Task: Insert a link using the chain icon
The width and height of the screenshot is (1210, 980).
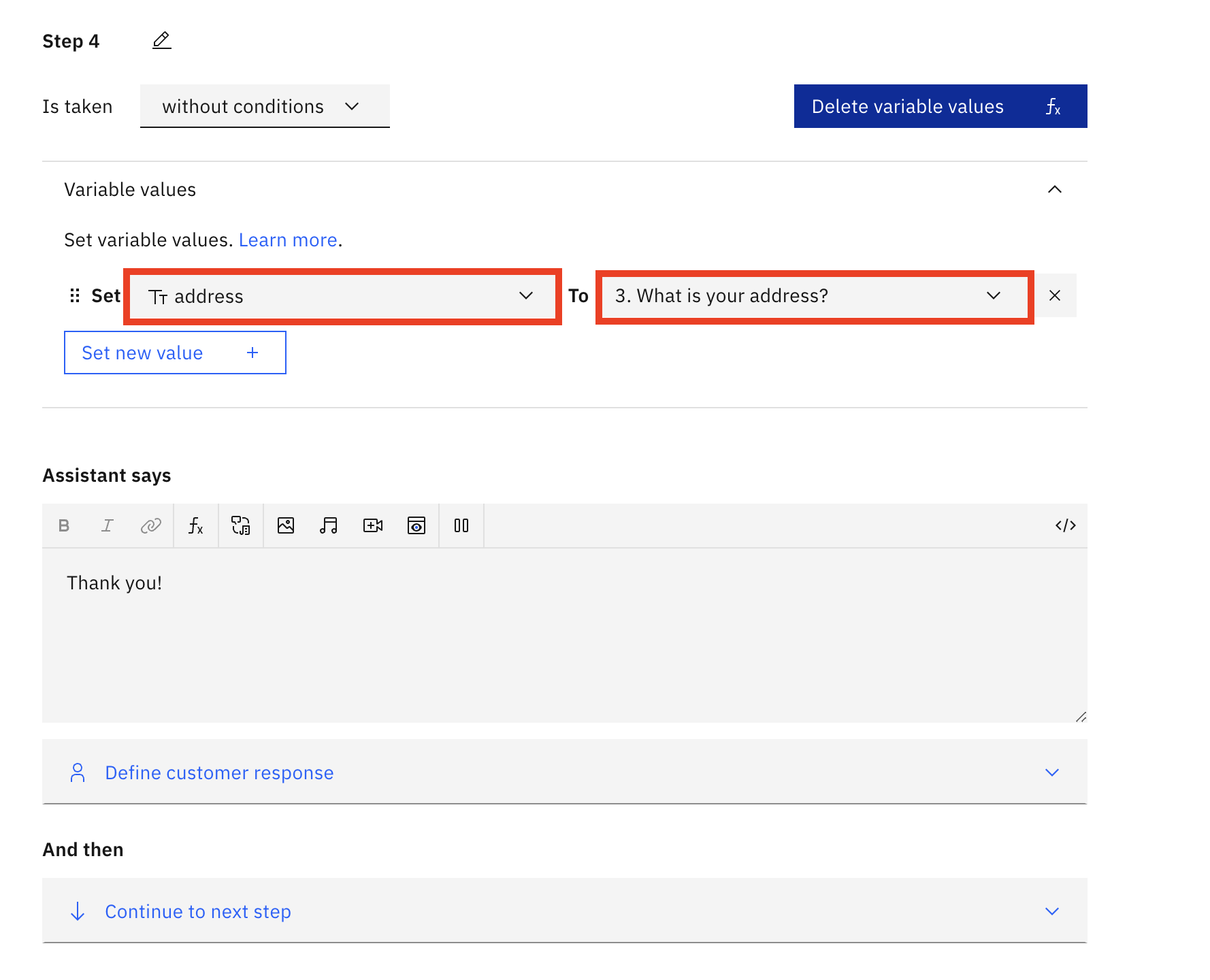Action: pyautogui.click(x=151, y=525)
